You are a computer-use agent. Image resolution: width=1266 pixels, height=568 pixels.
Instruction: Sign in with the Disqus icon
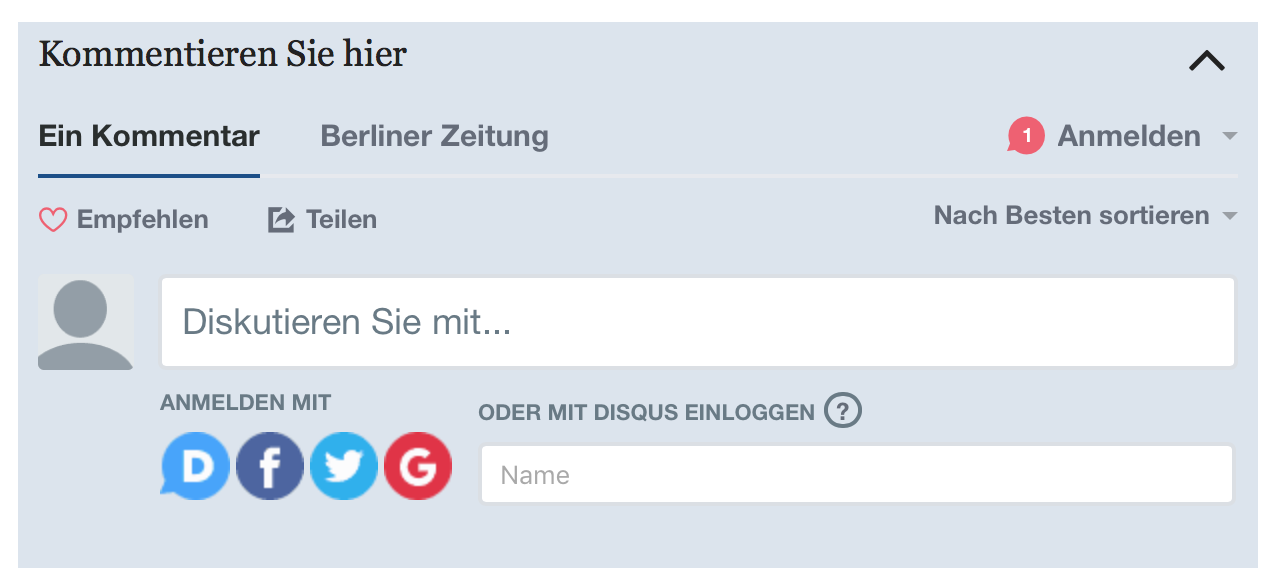click(x=196, y=466)
